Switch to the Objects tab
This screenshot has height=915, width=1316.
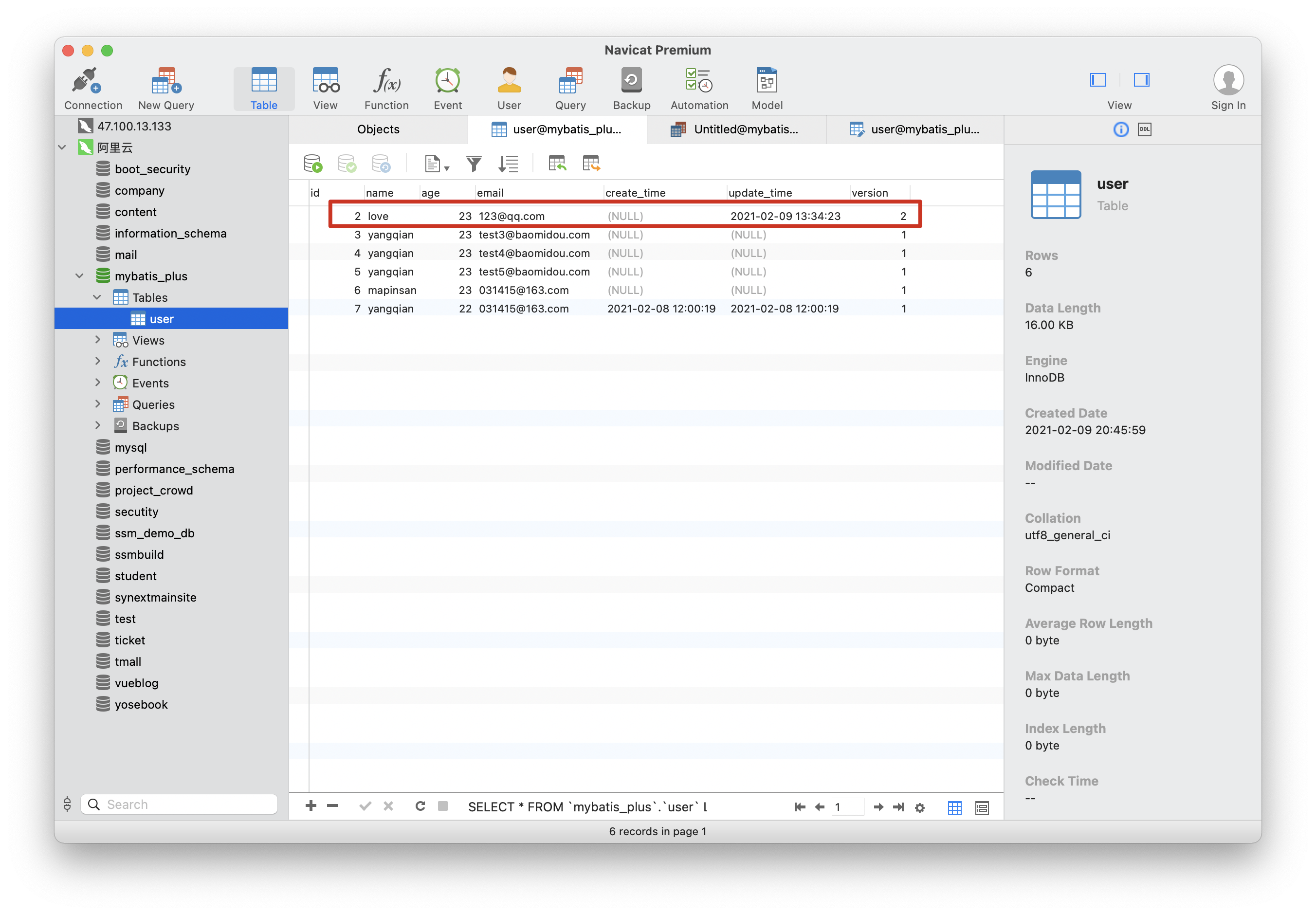click(x=378, y=129)
